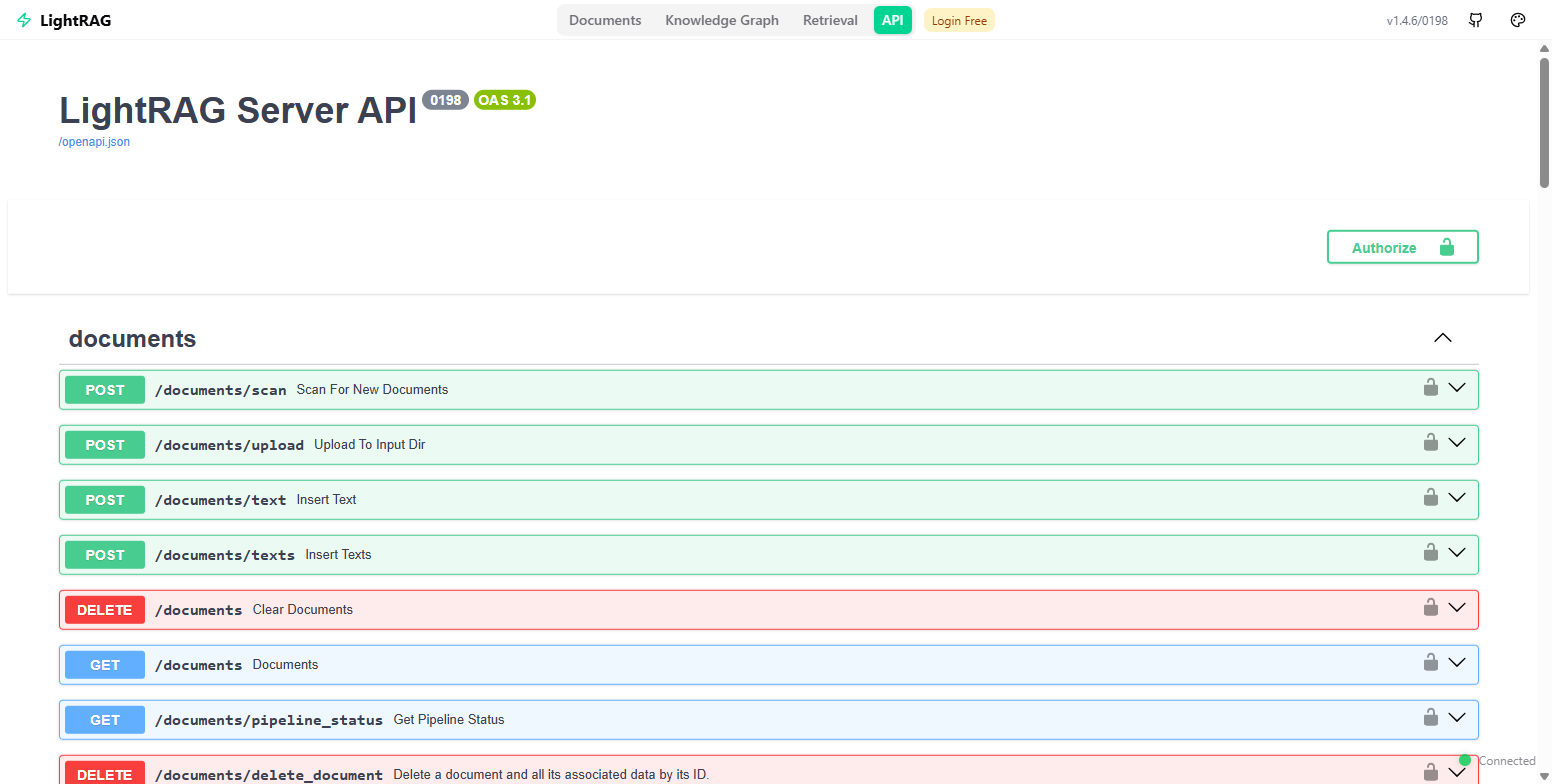Click lock icon on /documents/text row
This screenshot has width=1552, height=784.
[x=1431, y=498]
